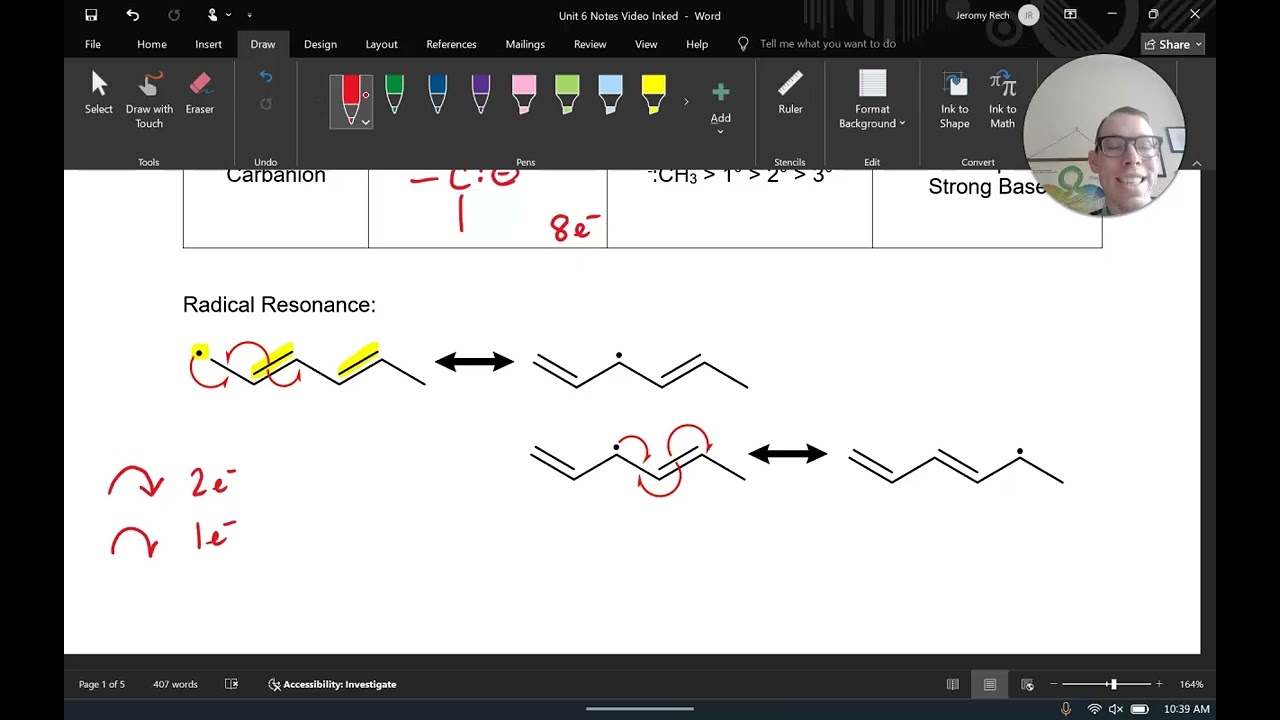Choose the Select cursor tool

coord(99,93)
